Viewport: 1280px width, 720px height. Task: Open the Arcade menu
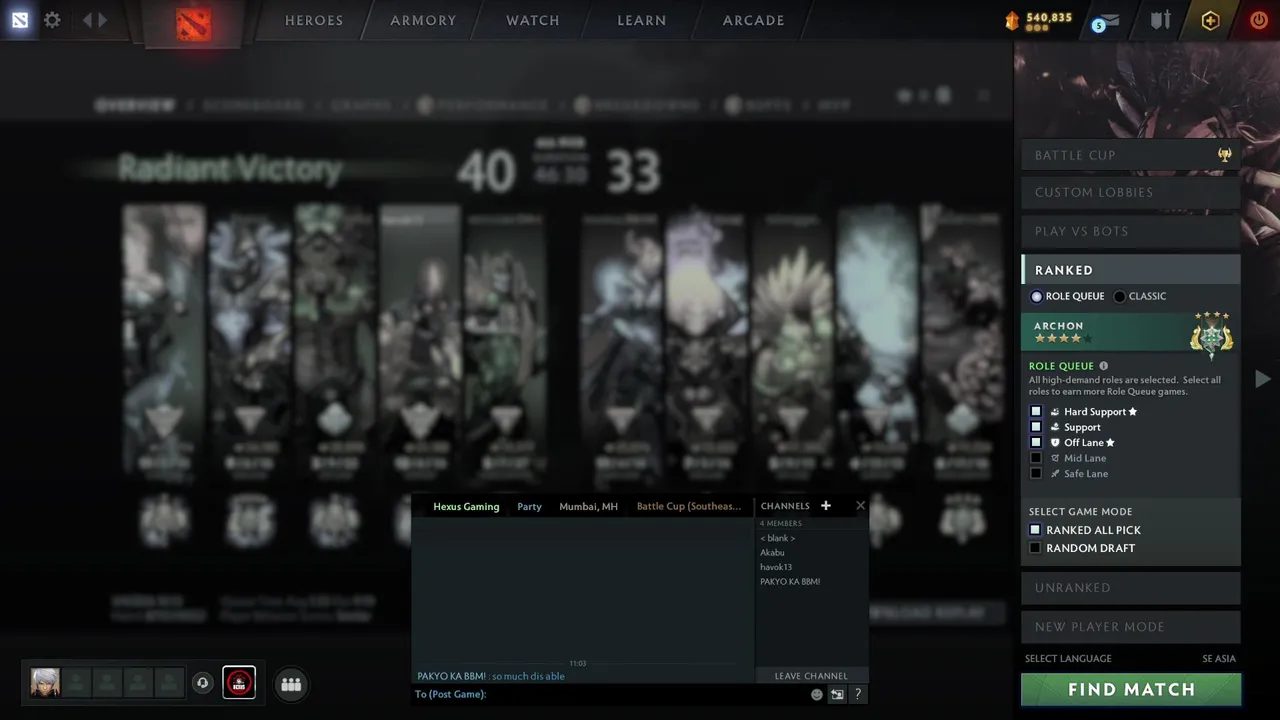(x=754, y=20)
